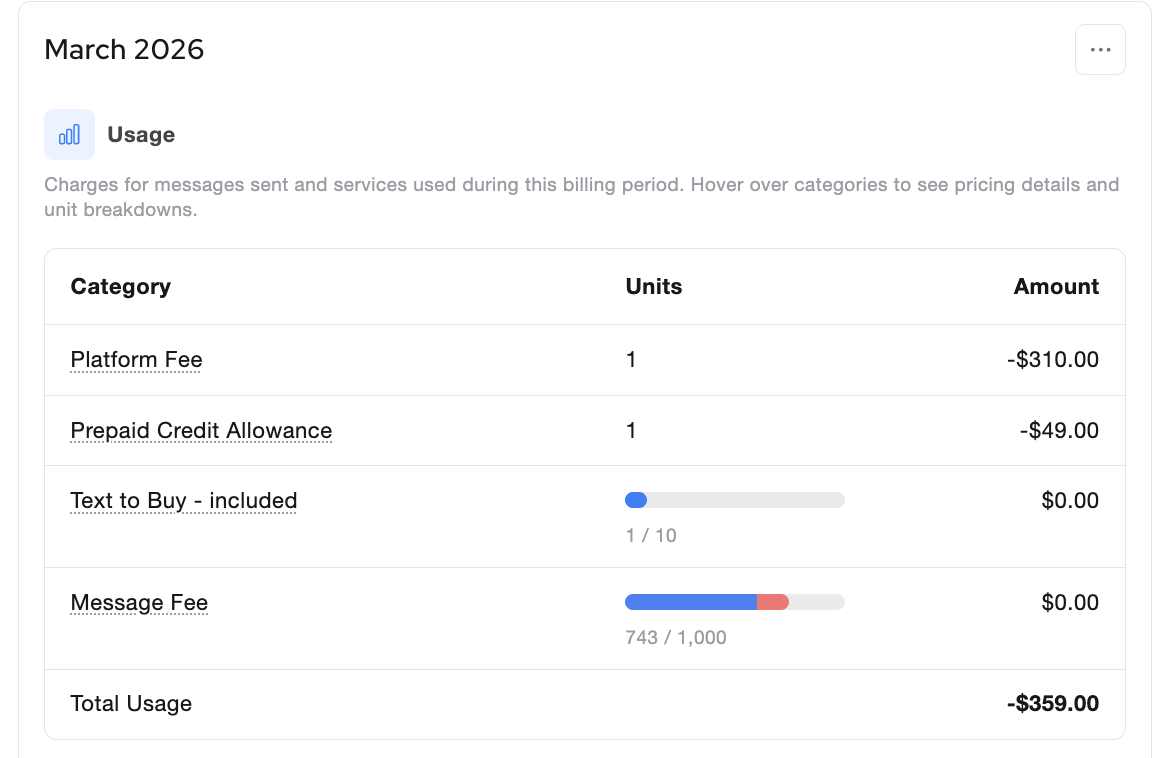Screen dimensions: 1174x758
Task: Click the March 2026 billing period heading
Action: 124,50
